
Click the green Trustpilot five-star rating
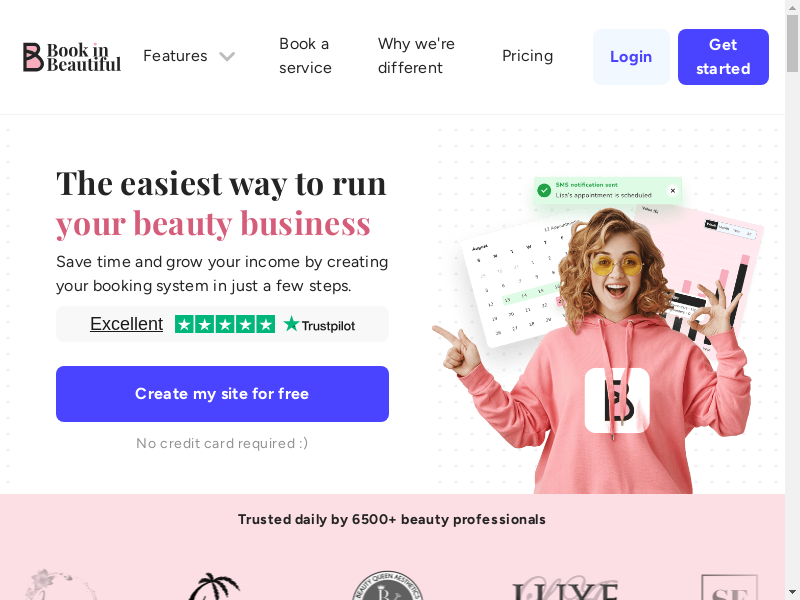tap(225, 324)
